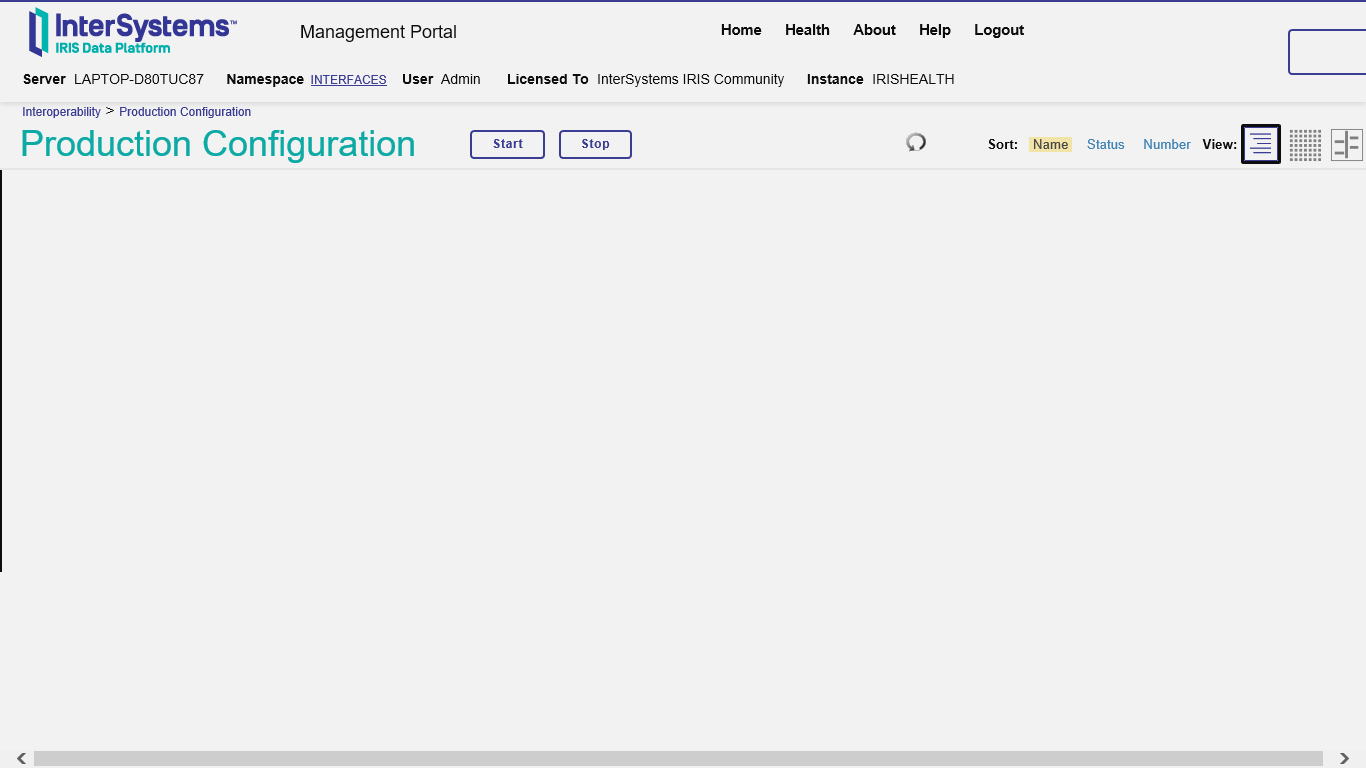Open the INTERFACES namespace link
The width and height of the screenshot is (1366, 768).
[x=348, y=80]
